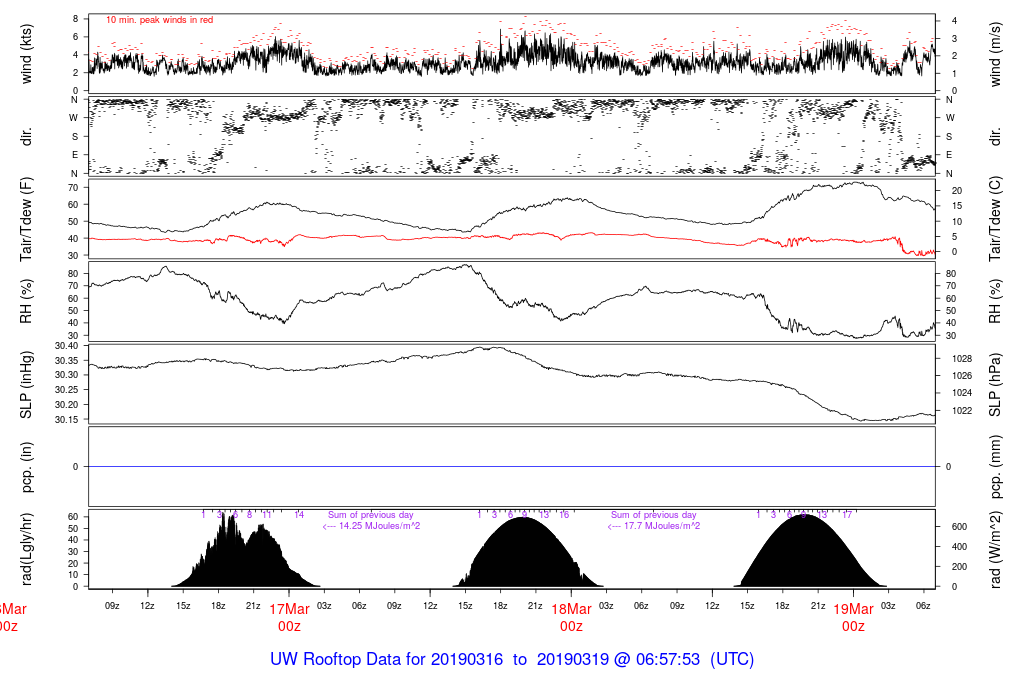Click the blue precipitation zero line

click(512, 466)
